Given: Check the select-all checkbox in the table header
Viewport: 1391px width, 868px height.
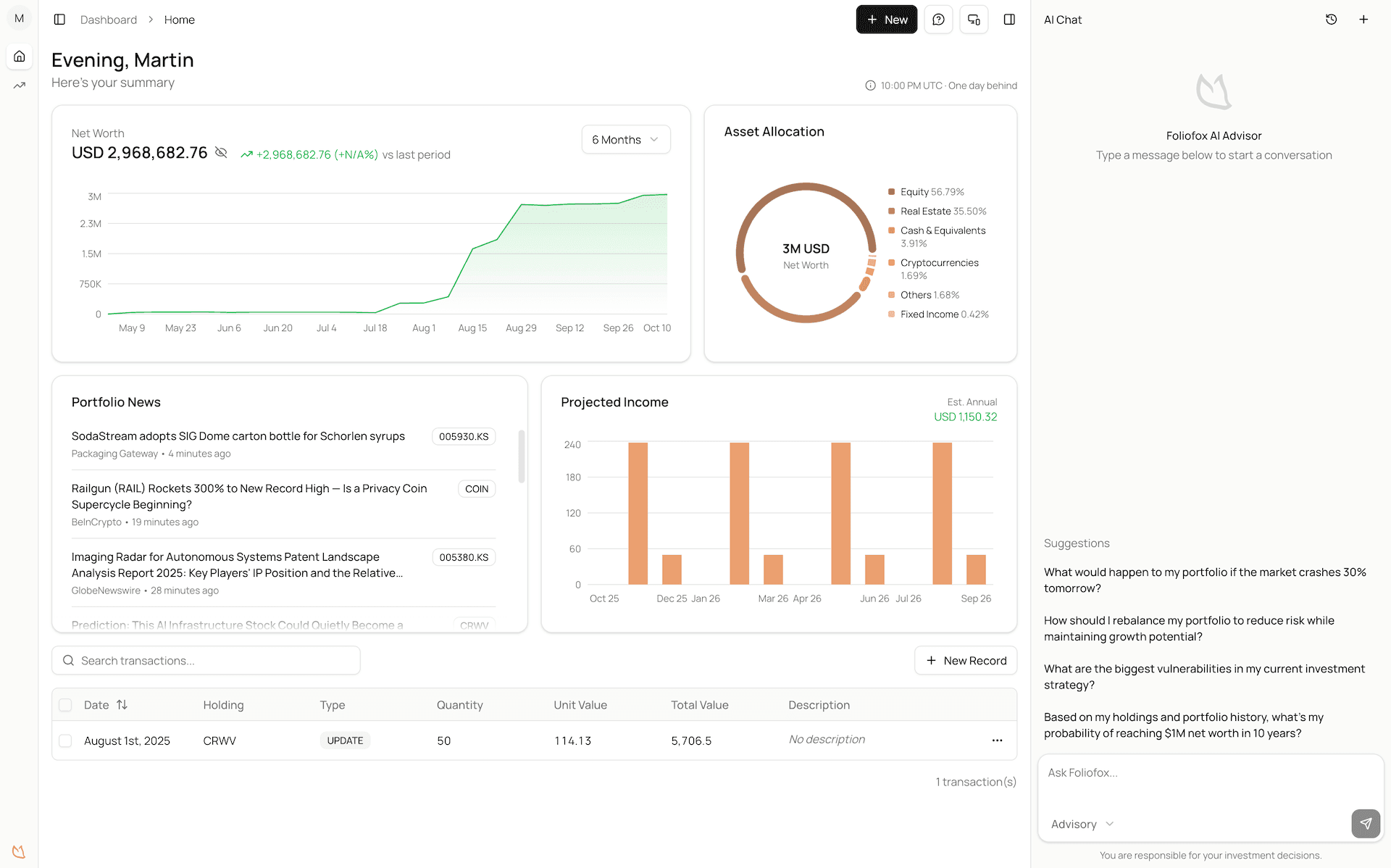Looking at the screenshot, I should point(65,705).
